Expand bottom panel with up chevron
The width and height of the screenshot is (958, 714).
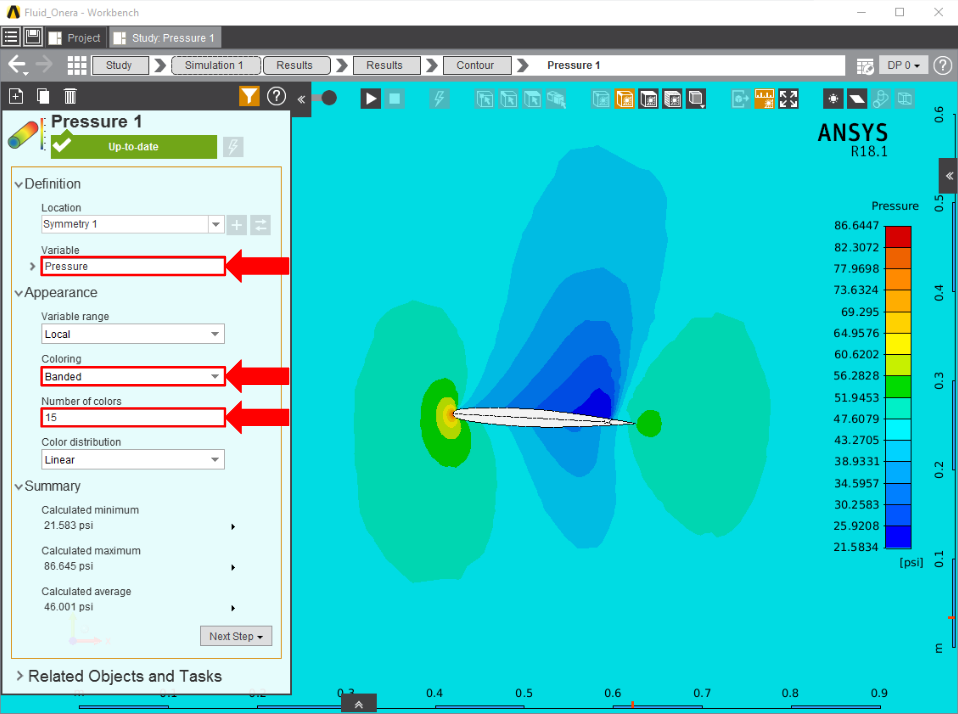click(x=359, y=704)
